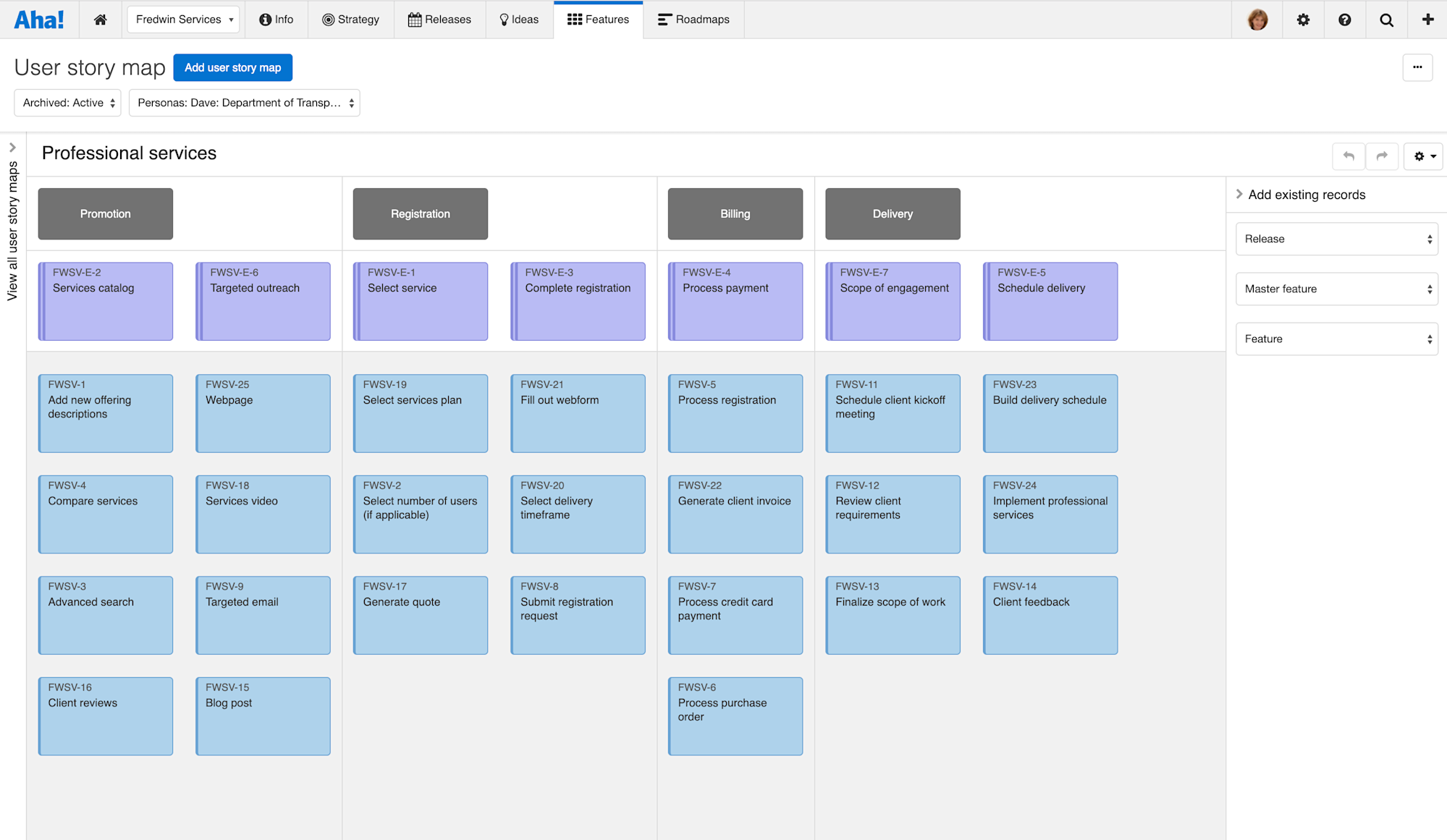Open the settings gear in the top bar
The image size is (1447, 840).
[1303, 20]
